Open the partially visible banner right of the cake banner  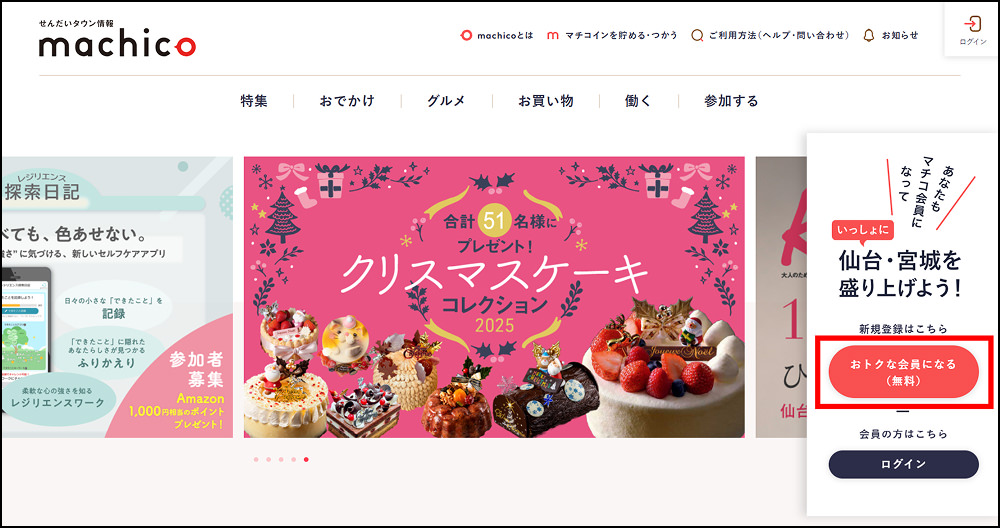click(x=781, y=297)
